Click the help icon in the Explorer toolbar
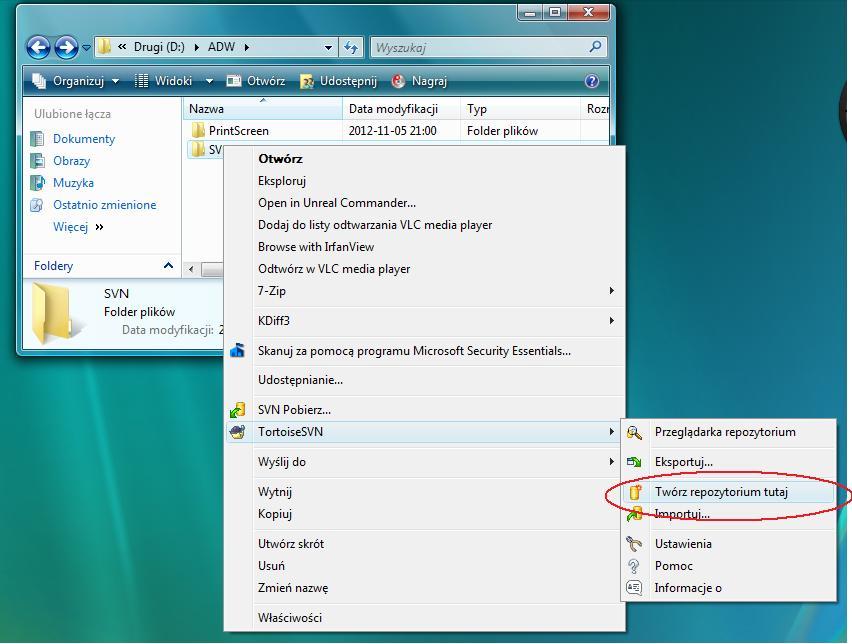This screenshot has height=644, width=852. (591, 81)
